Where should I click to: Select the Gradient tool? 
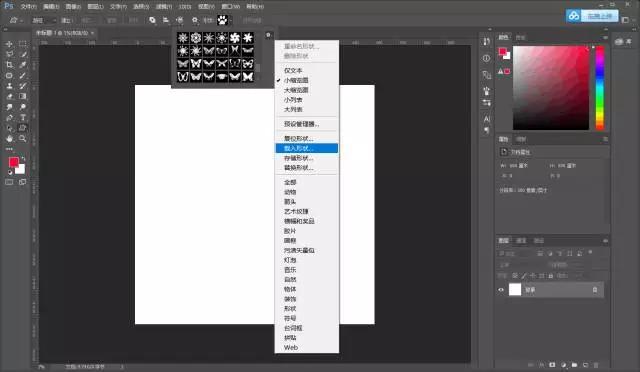22,97
